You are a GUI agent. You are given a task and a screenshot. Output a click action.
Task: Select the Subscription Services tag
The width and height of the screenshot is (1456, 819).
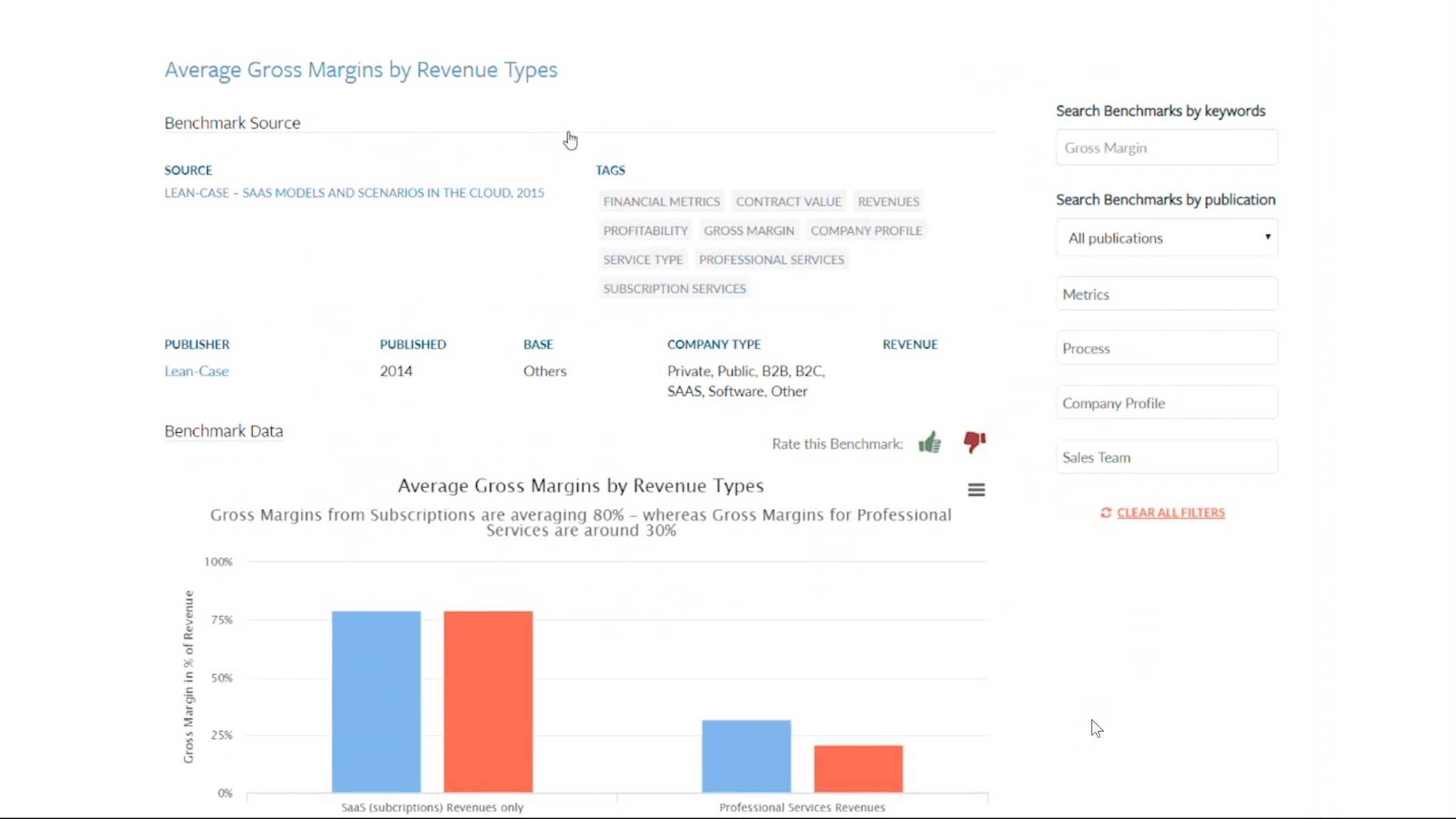click(x=674, y=289)
